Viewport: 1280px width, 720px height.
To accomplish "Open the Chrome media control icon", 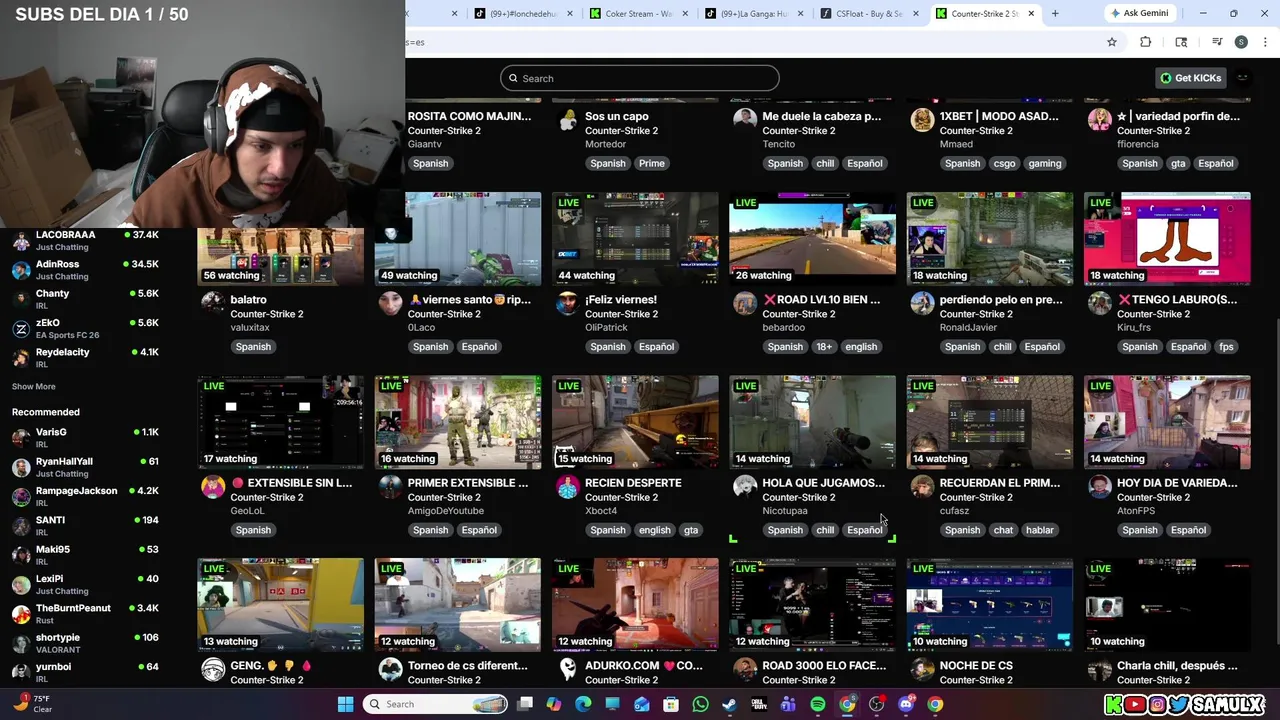I will coord(1217,42).
